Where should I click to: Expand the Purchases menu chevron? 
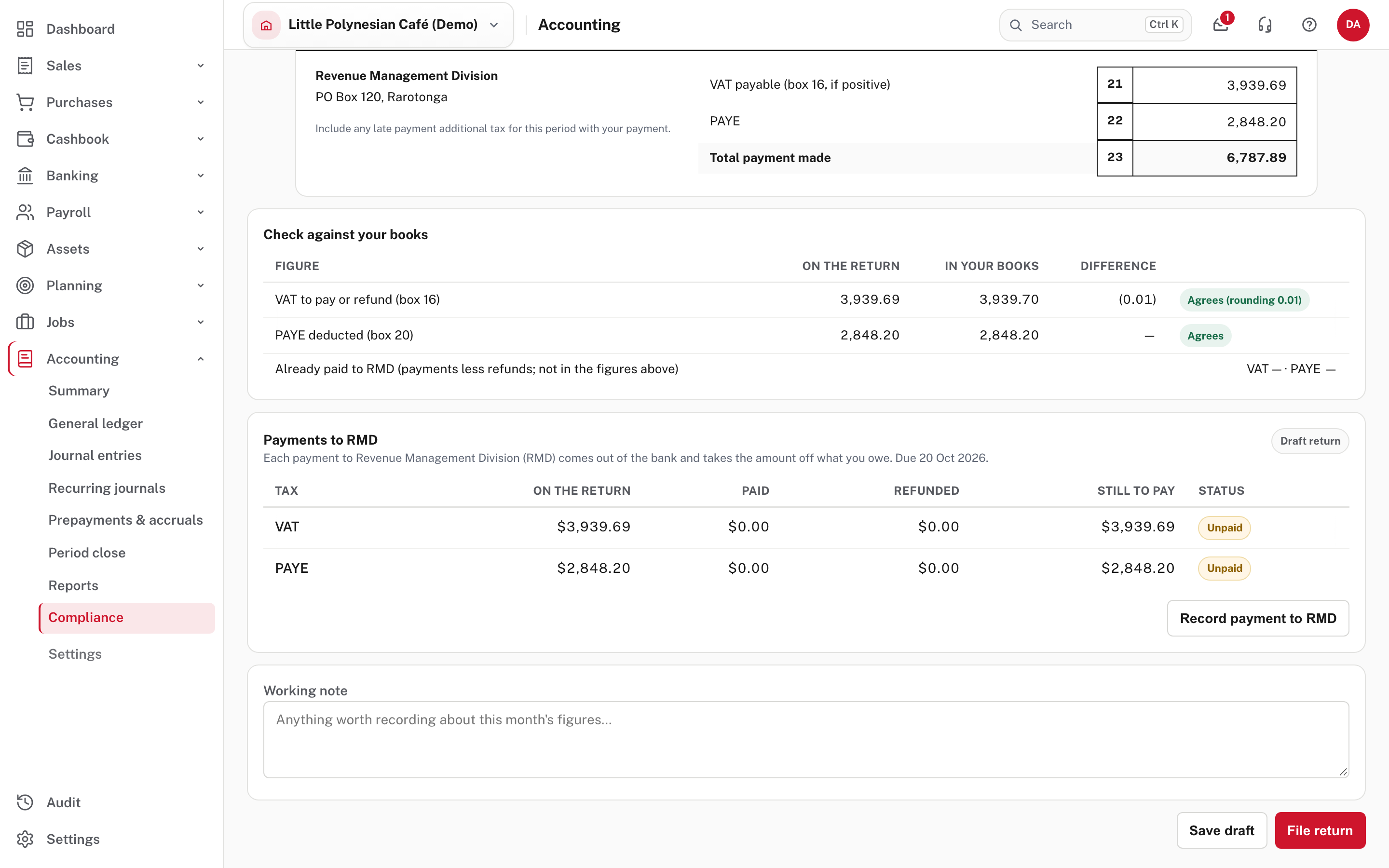tap(200, 102)
